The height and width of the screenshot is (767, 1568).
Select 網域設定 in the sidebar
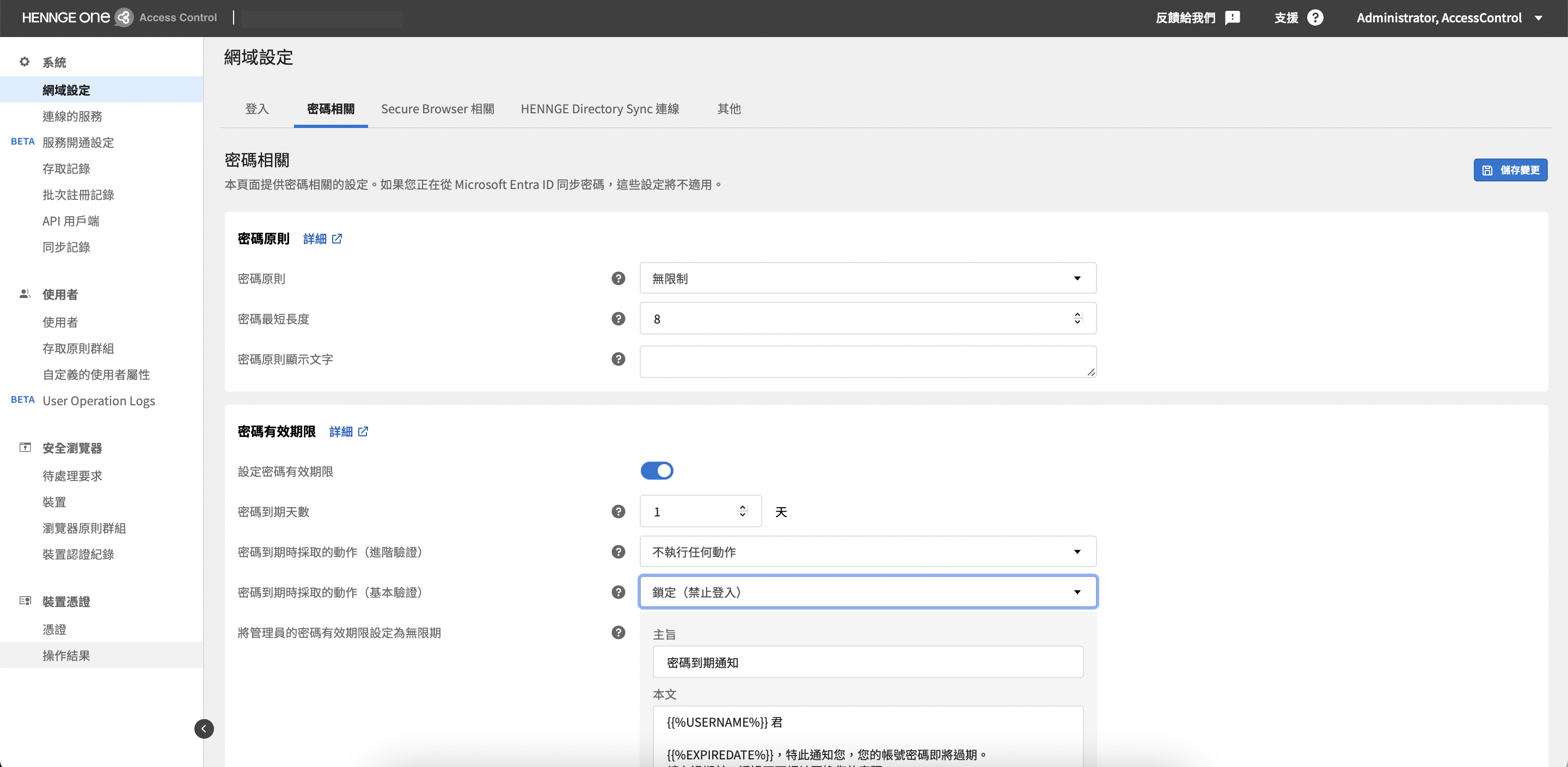point(102,89)
